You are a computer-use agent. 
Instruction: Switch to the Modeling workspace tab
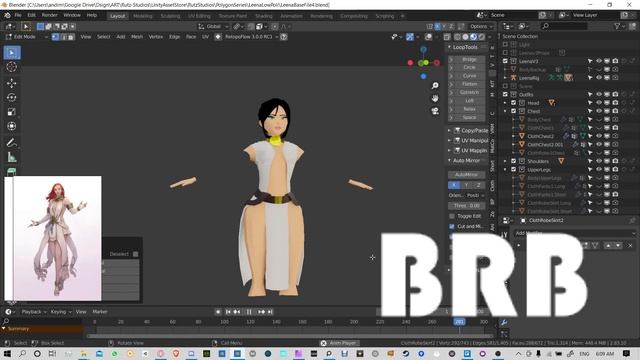pyautogui.click(x=142, y=16)
